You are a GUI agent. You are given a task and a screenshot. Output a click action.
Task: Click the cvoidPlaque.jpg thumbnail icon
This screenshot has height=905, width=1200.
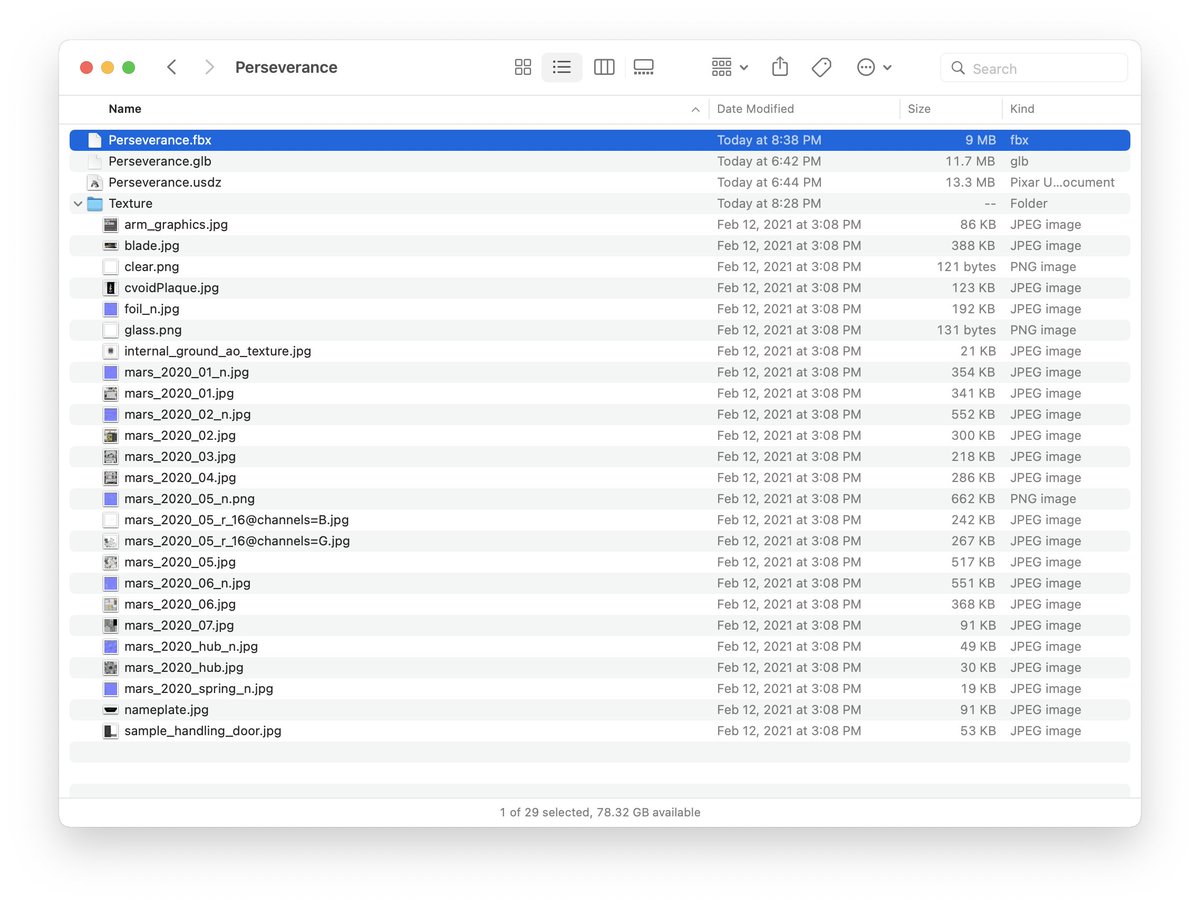(111, 288)
